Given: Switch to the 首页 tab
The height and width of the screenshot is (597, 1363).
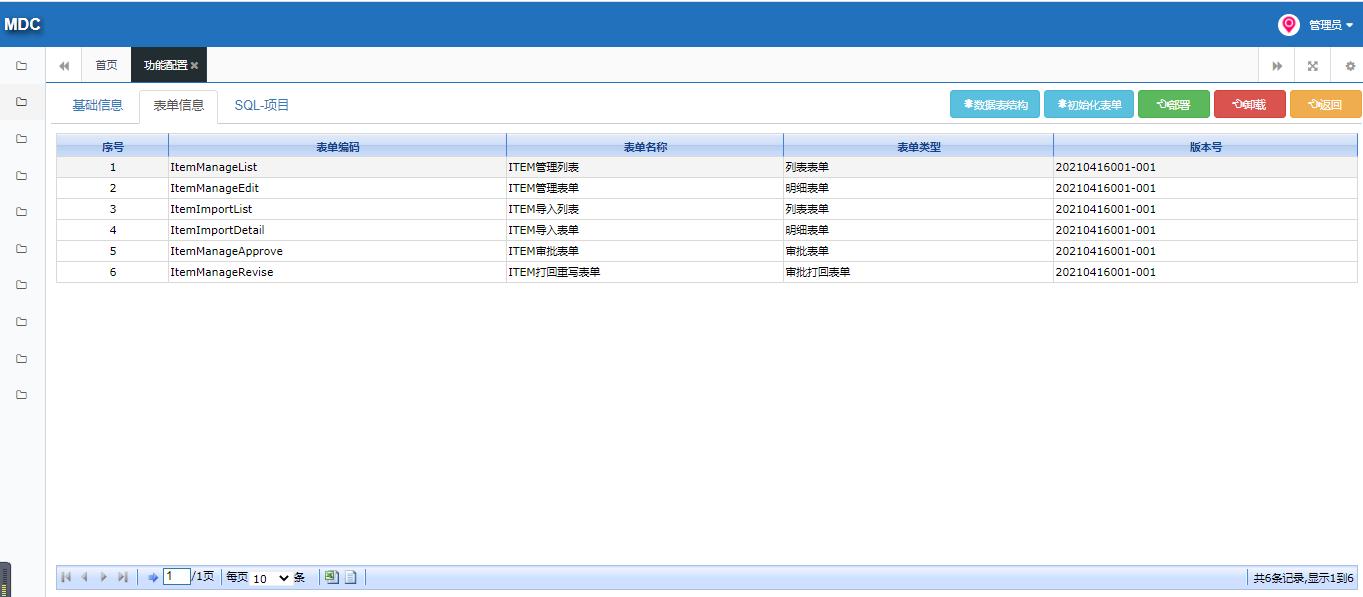Looking at the screenshot, I should tap(106, 65).
